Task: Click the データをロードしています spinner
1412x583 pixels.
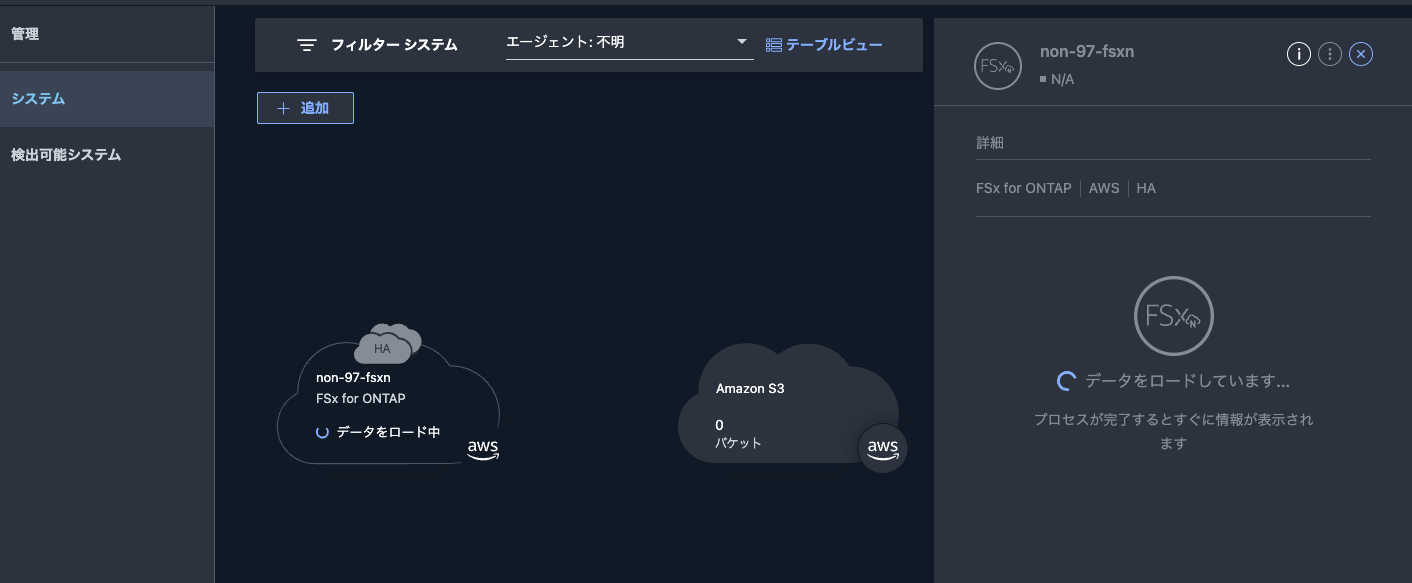Action: click(x=1066, y=381)
